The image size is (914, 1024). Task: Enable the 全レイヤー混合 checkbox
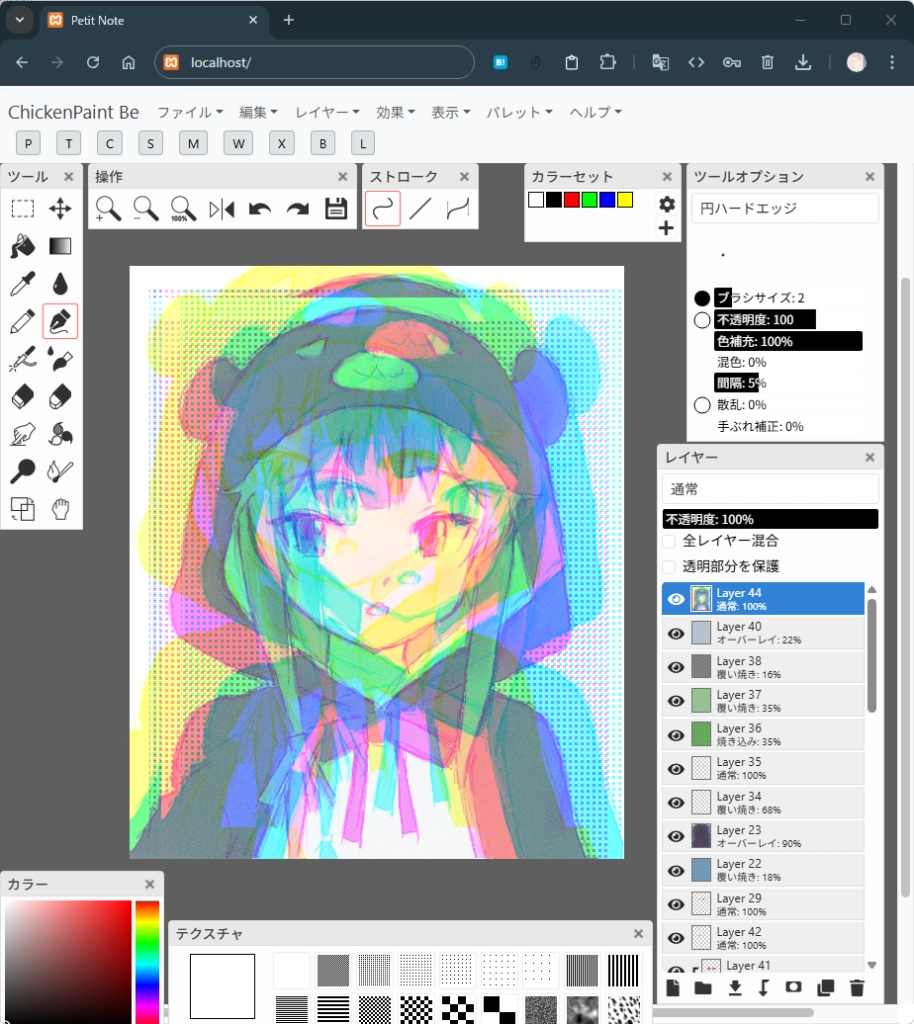[x=669, y=541]
